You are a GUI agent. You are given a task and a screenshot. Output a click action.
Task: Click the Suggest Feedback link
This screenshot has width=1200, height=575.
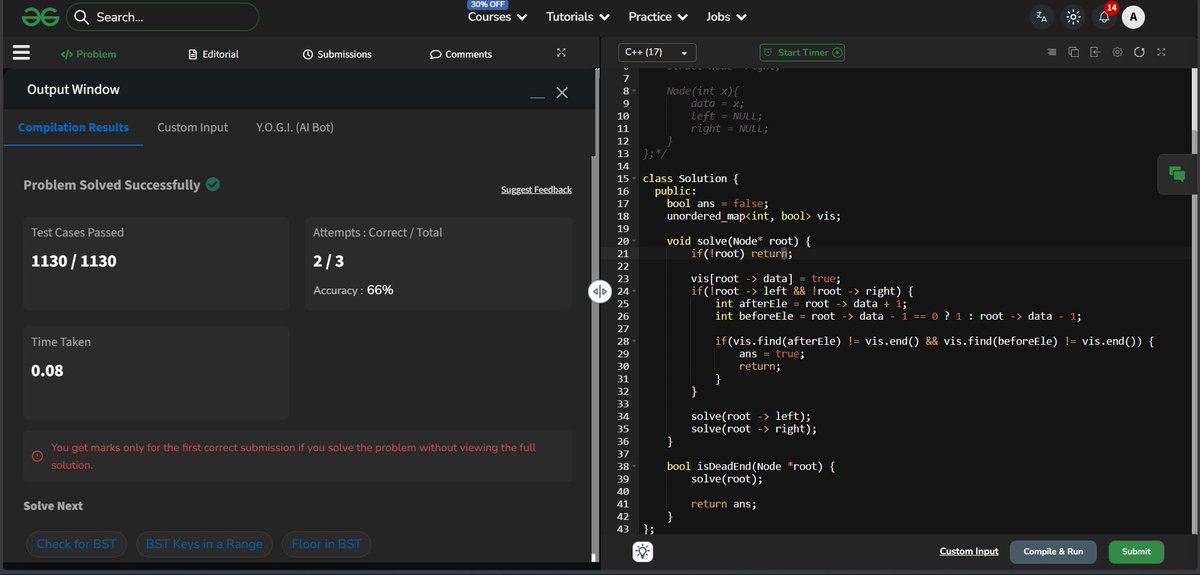click(x=536, y=190)
